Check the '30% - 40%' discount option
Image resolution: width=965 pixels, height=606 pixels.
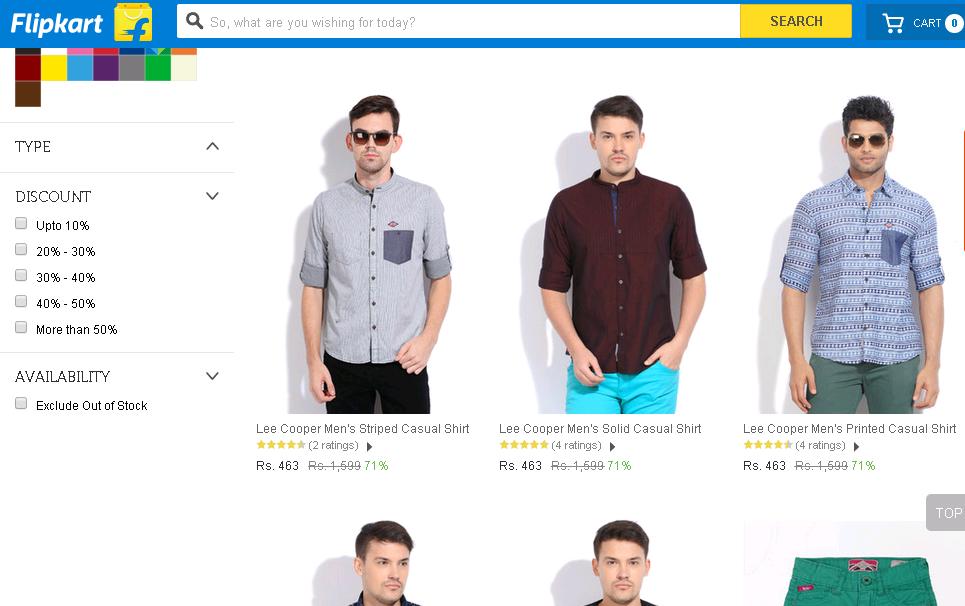point(21,275)
